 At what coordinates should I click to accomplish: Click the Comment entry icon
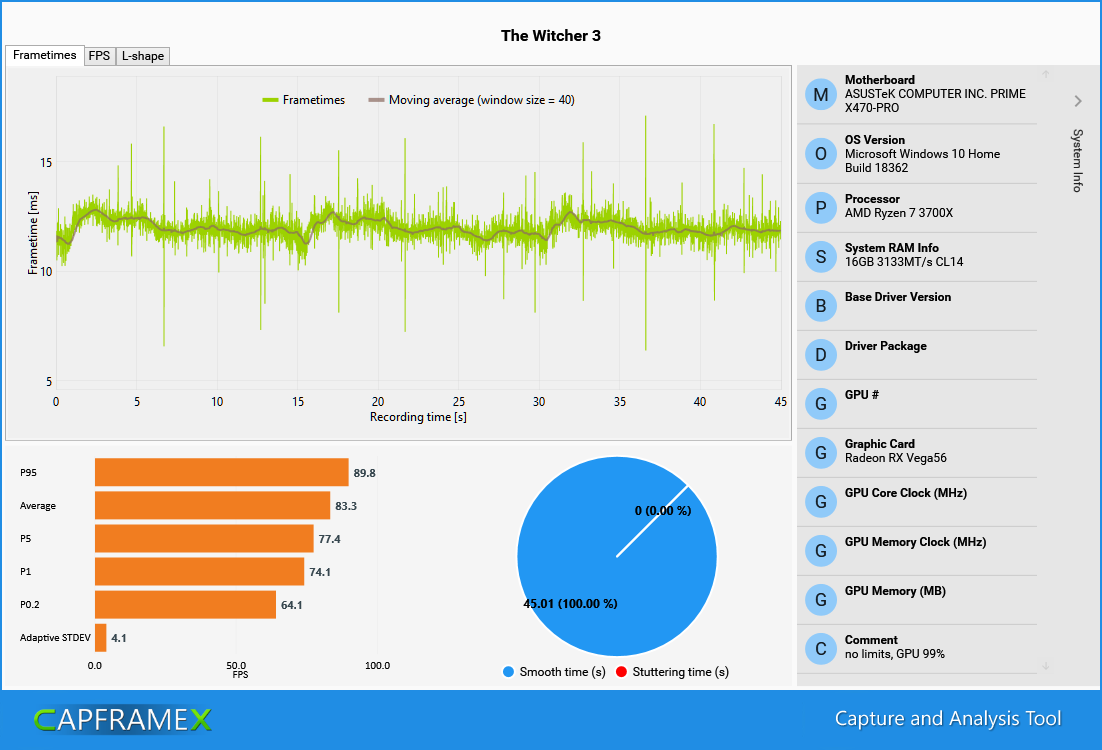tap(820, 648)
